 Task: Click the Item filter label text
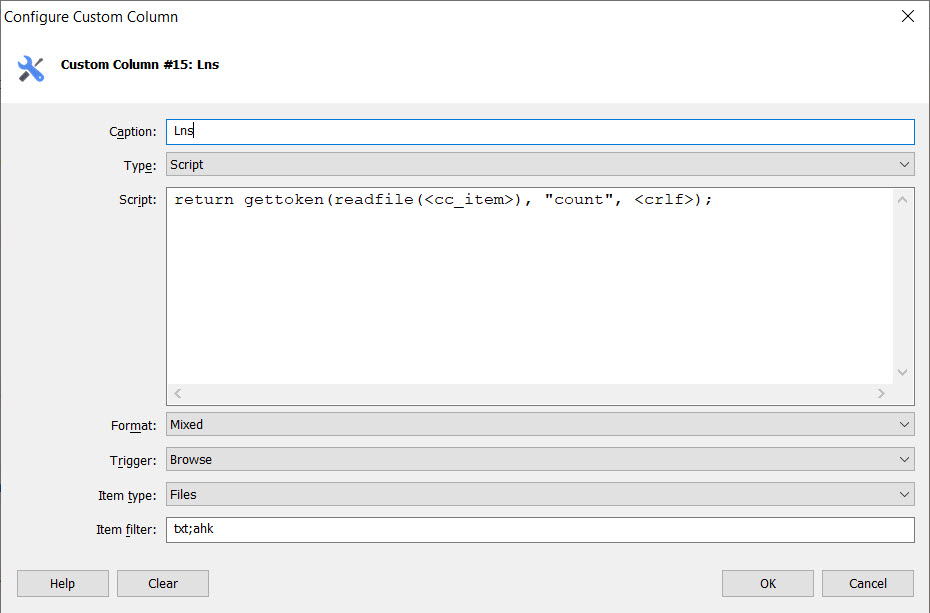[124, 530]
